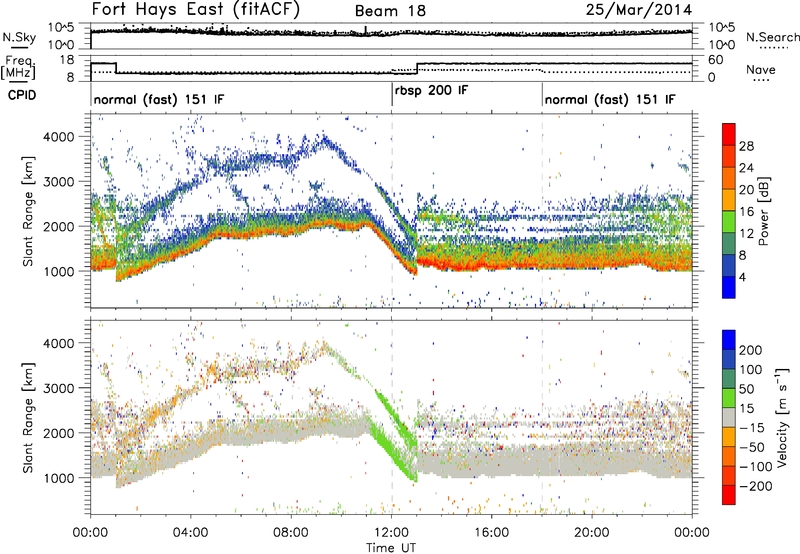The width and height of the screenshot is (800, 554).
Task: Click 'normal (fast) 151 IF' label beginning at 18:00
Action: [x=610, y=100]
